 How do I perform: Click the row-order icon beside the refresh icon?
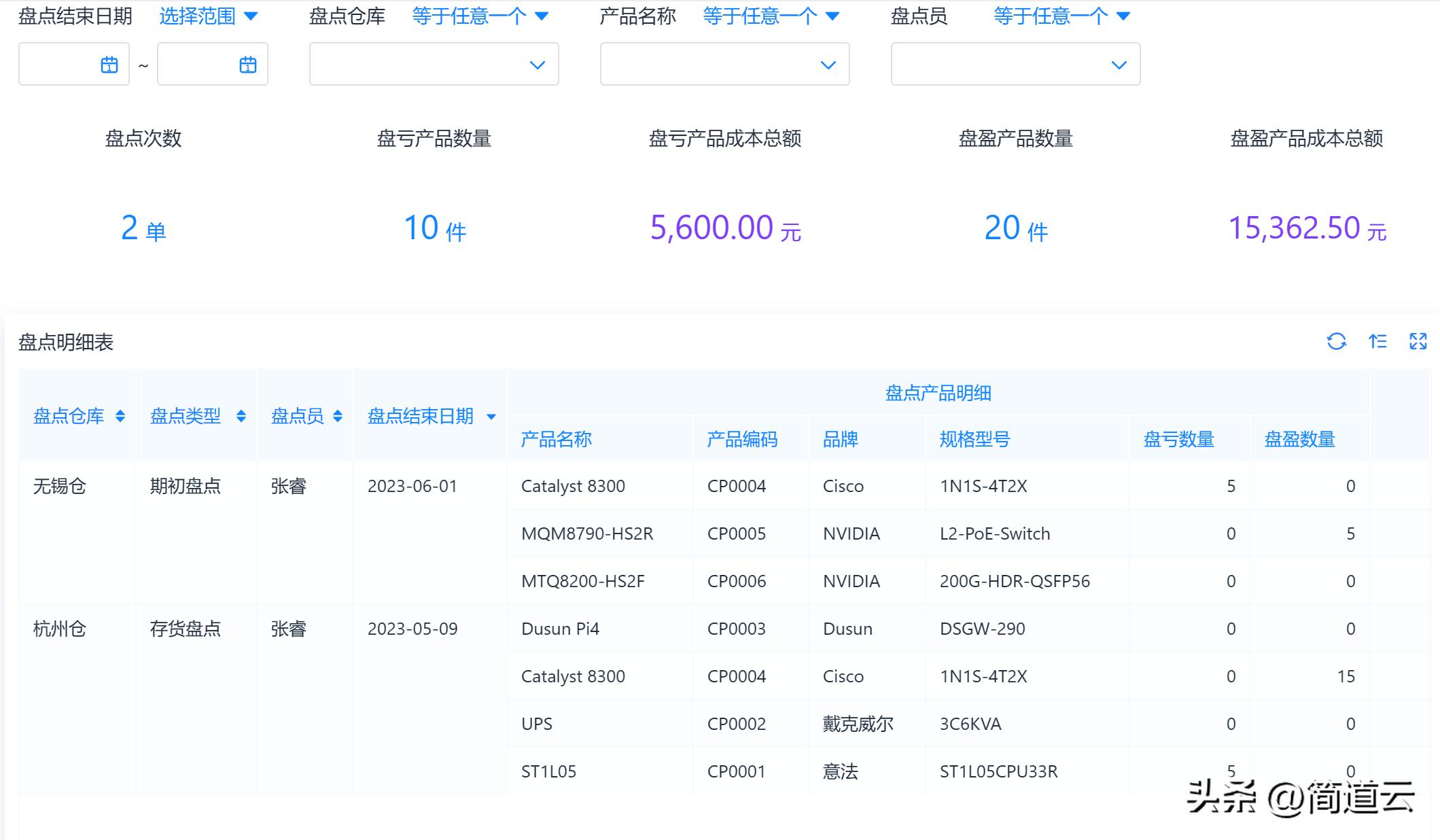click(1378, 342)
